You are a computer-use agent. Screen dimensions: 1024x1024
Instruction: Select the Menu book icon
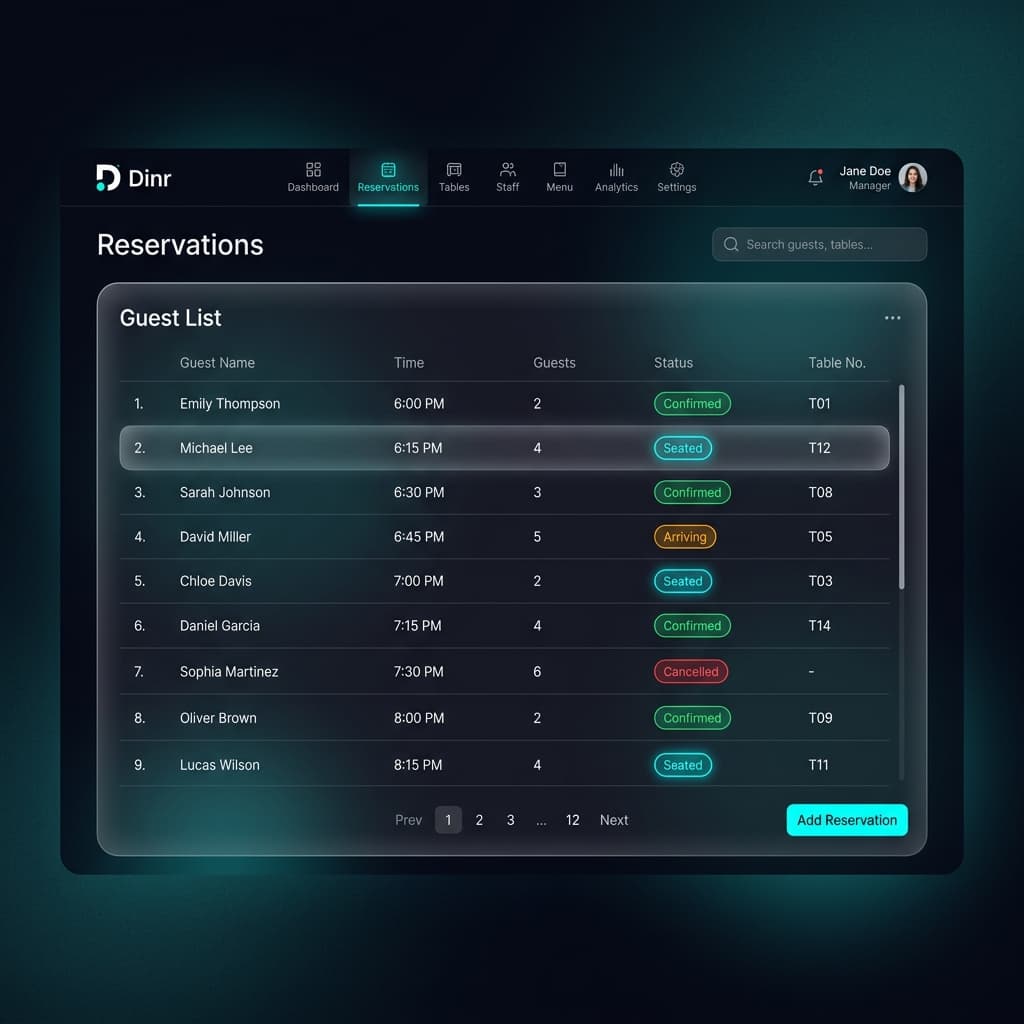[560, 170]
